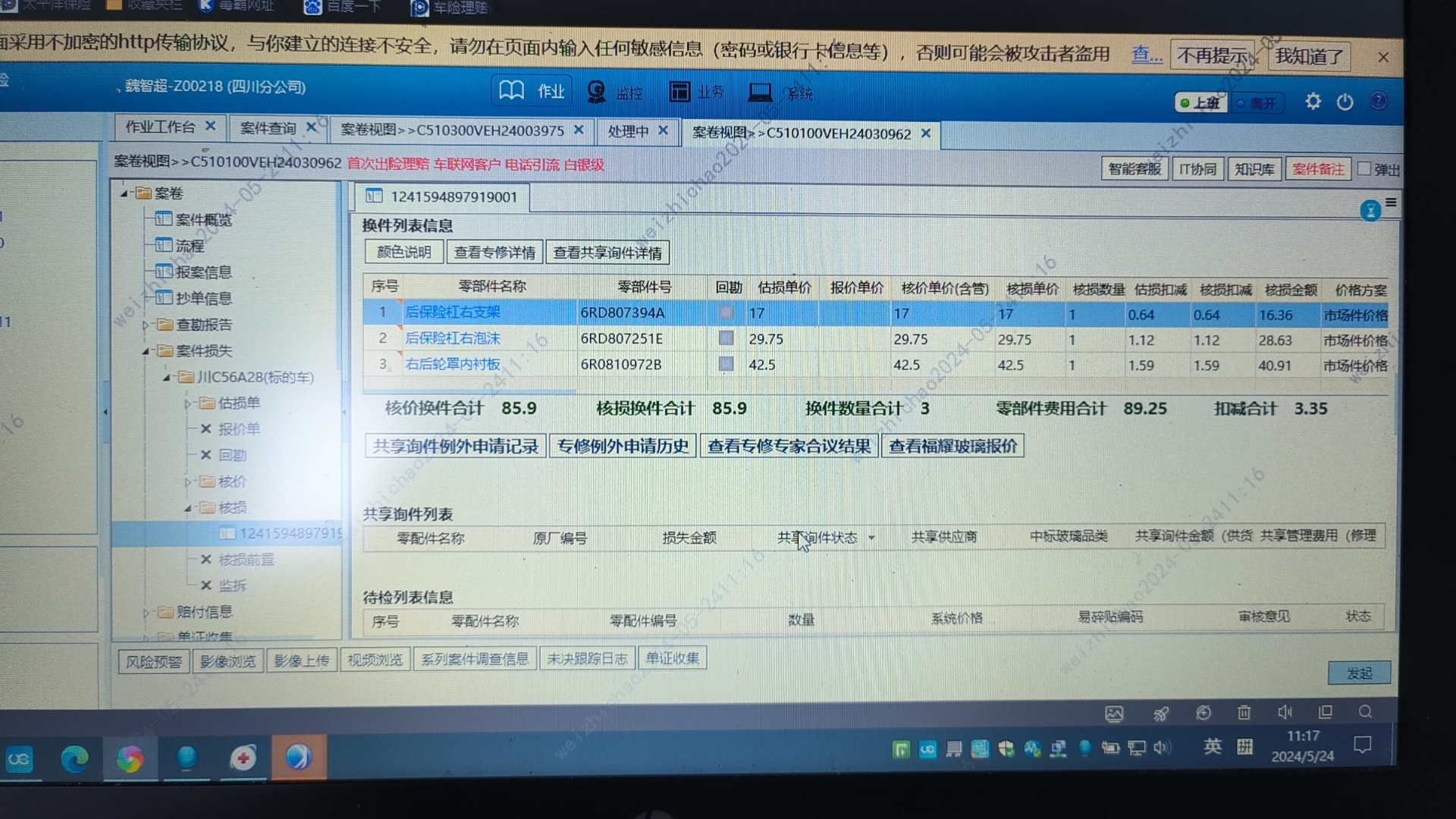Switch to the 作业工作台 tab
The image size is (1456, 819).
tap(160, 127)
